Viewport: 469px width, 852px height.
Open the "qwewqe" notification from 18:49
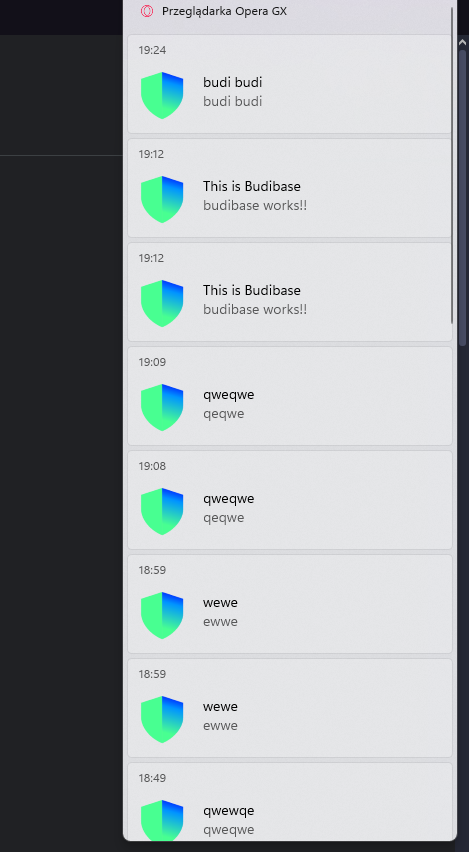290,801
